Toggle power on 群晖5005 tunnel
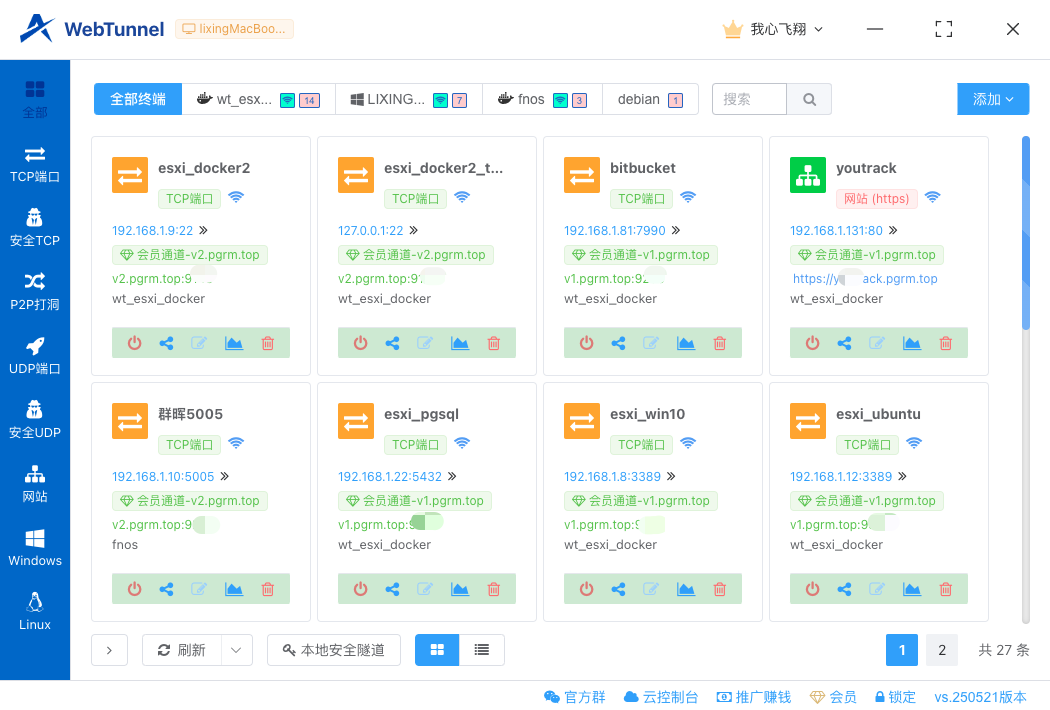The height and width of the screenshot is (710, 1050). (x=135, y=589)
